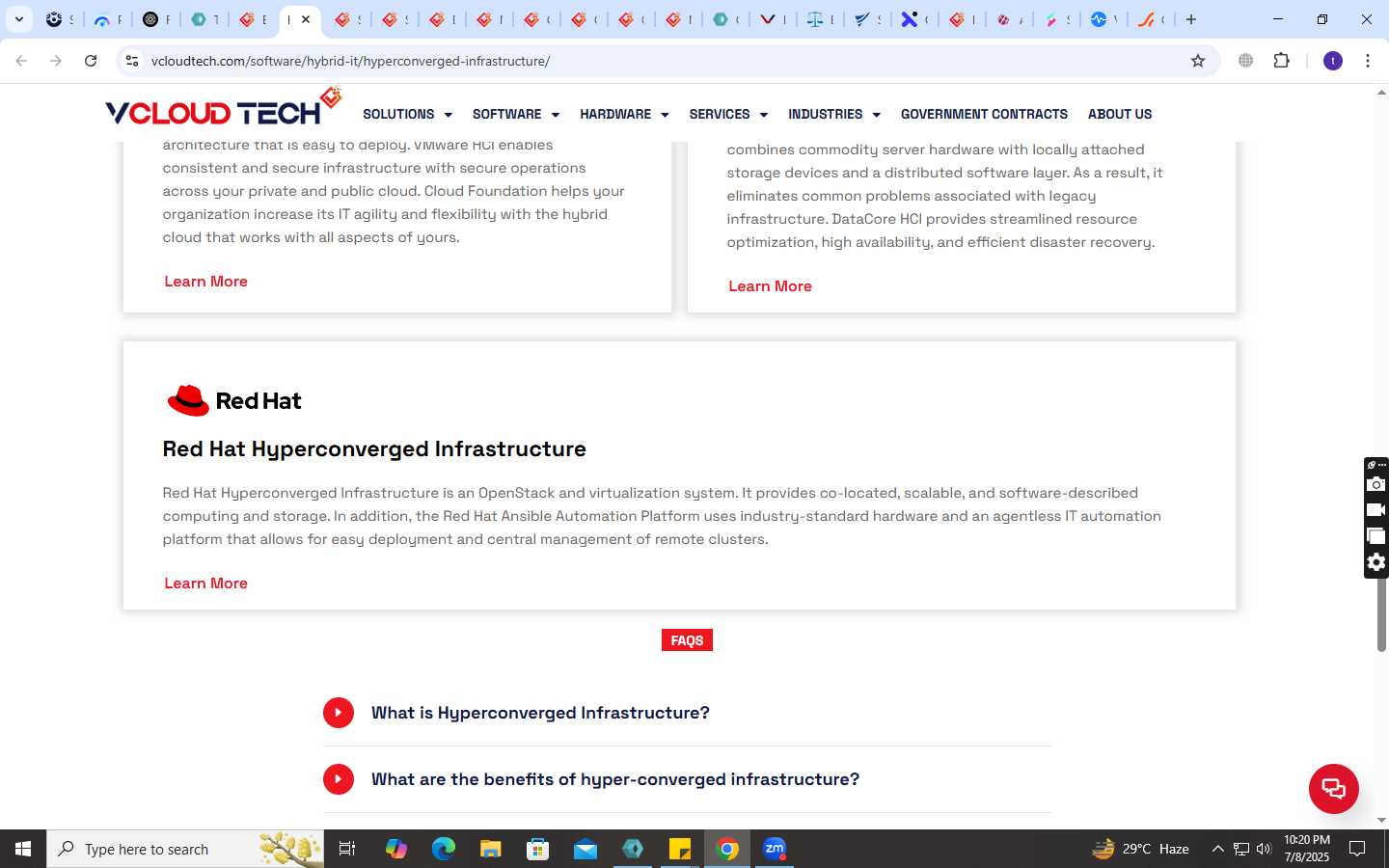
Task: Click the vCloud Tech logo
Action: coord(224,108)
